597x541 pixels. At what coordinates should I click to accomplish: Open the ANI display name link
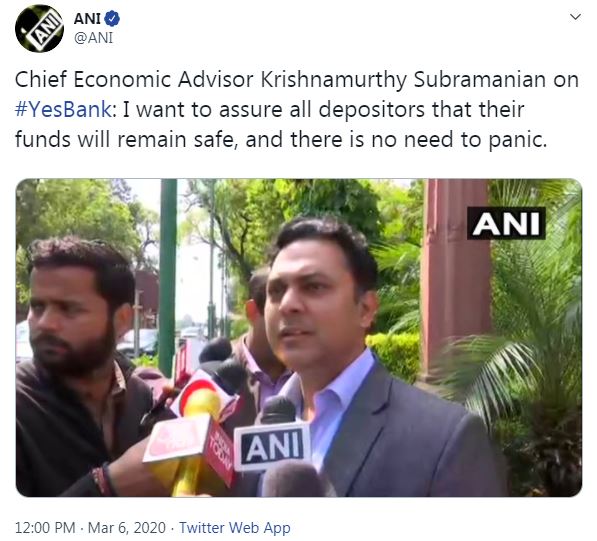(x=87, y=18)
